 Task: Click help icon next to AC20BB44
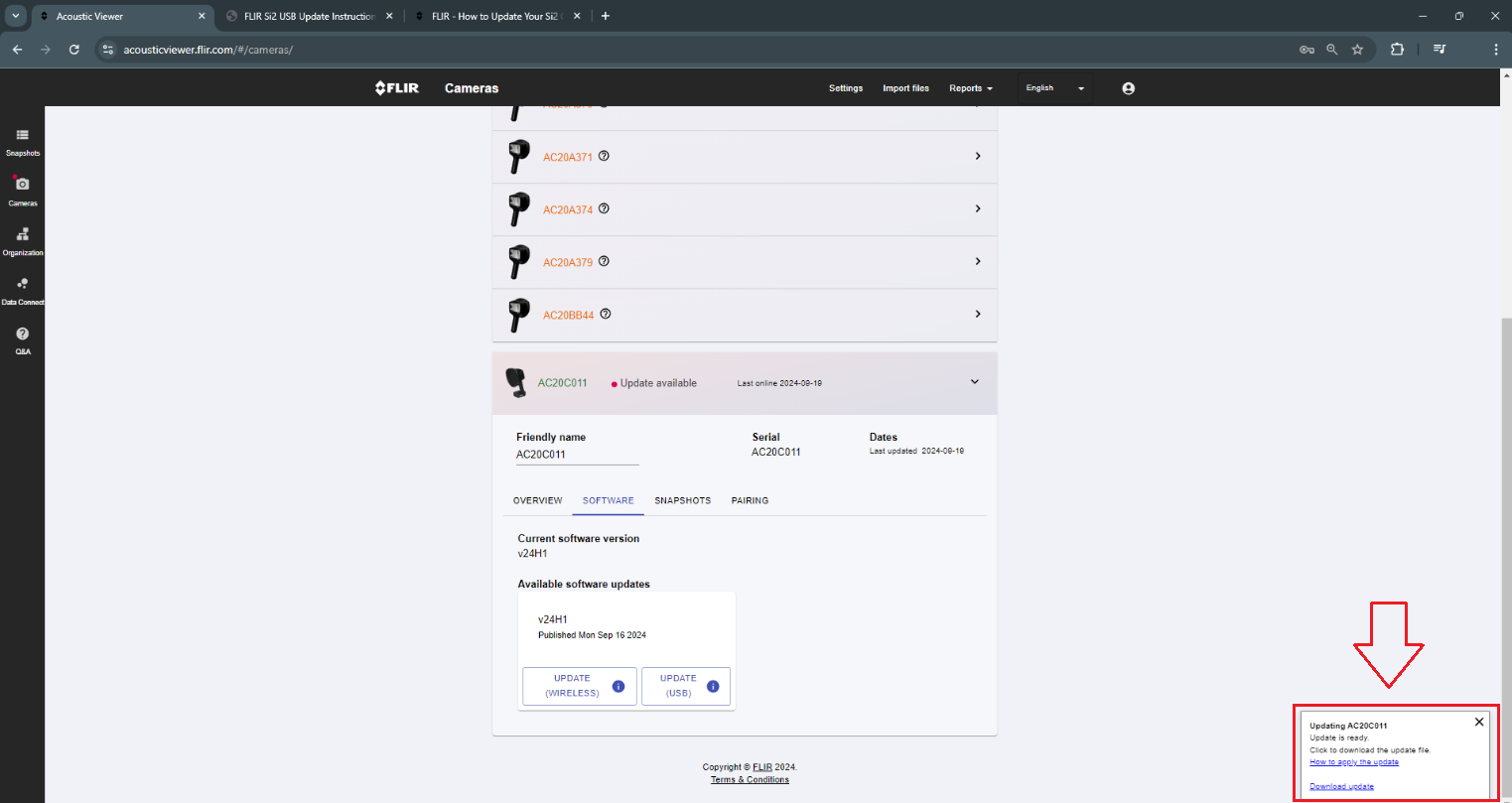(x=606, y=314)
